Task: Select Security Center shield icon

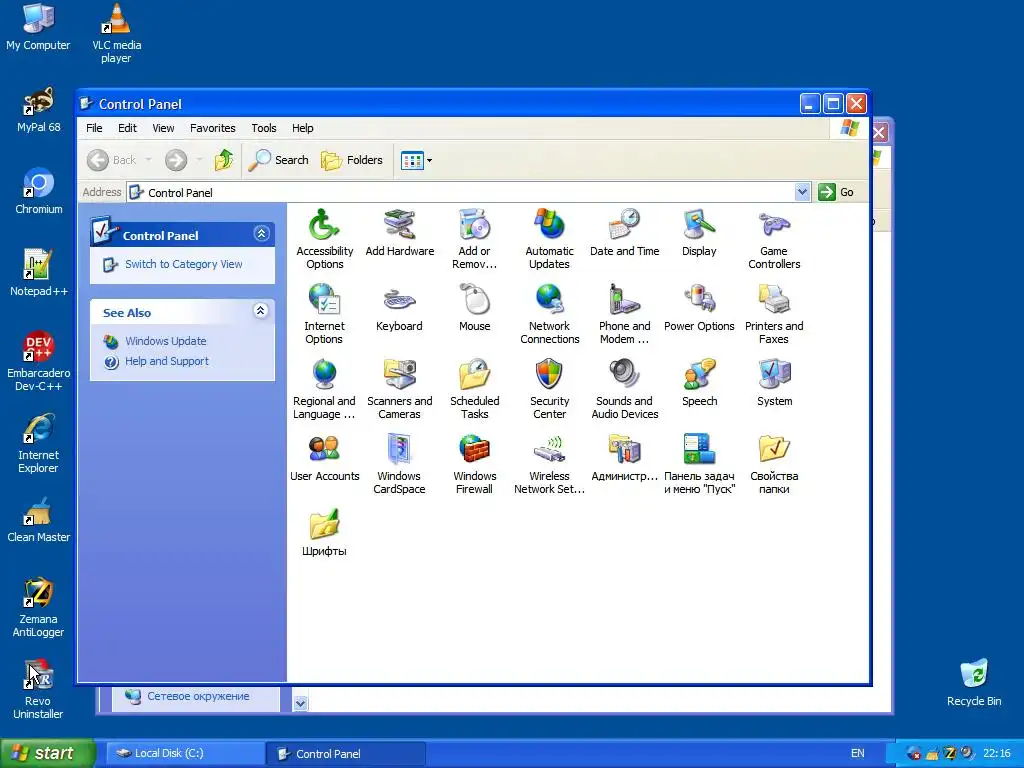Action: coord(550,376)
